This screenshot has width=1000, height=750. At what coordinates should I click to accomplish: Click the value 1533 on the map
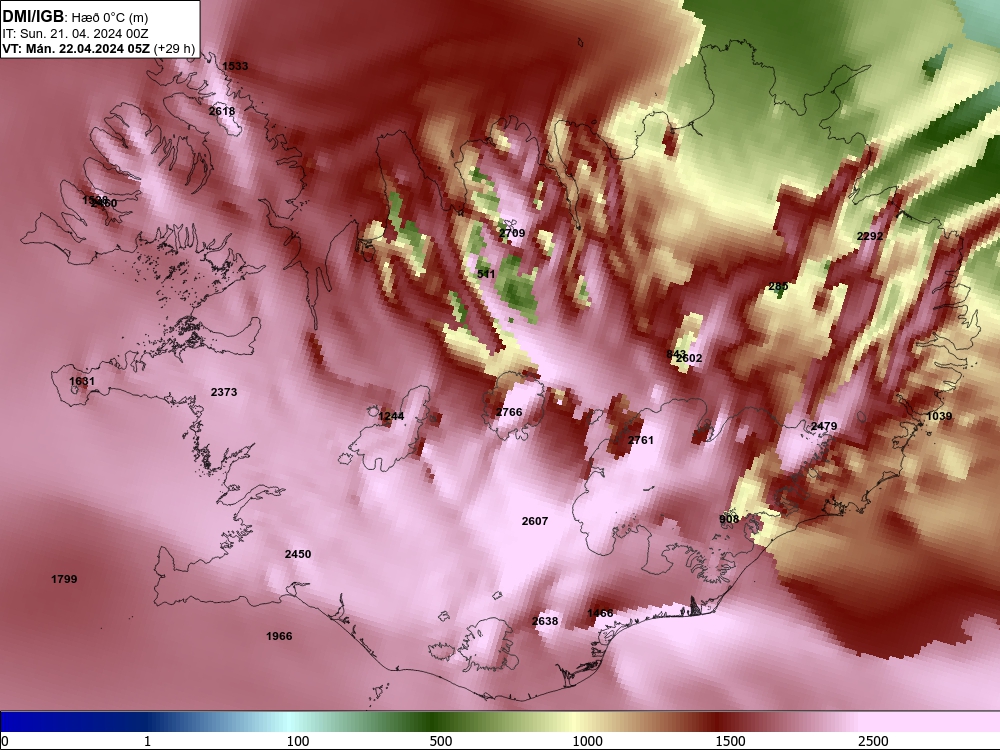tap(235, 66)
